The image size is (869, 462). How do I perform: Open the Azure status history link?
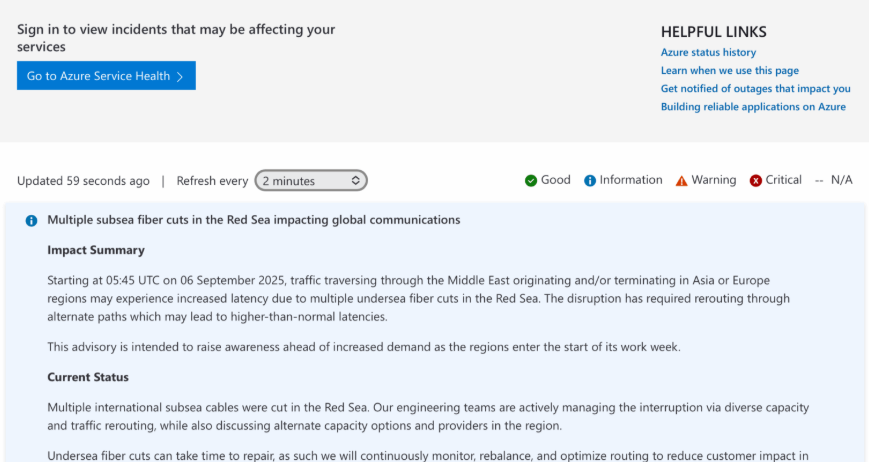click(x=708, y=52)
